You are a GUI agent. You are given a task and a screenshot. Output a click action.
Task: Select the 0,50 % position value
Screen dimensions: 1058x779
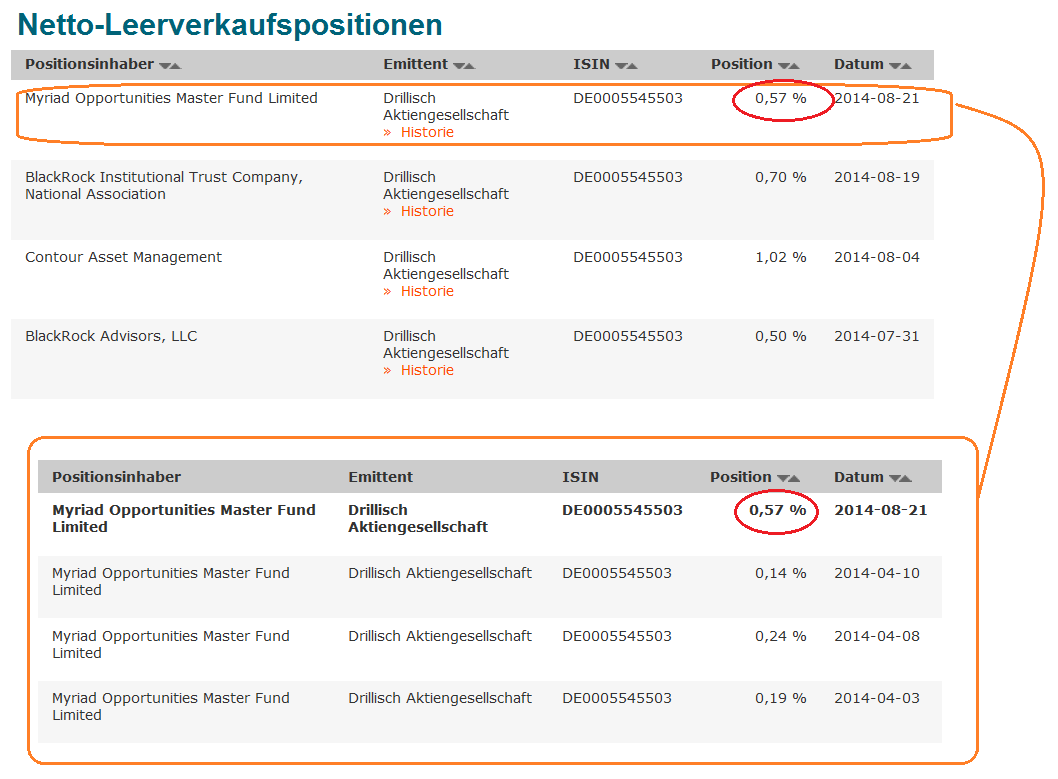(781, 336)
